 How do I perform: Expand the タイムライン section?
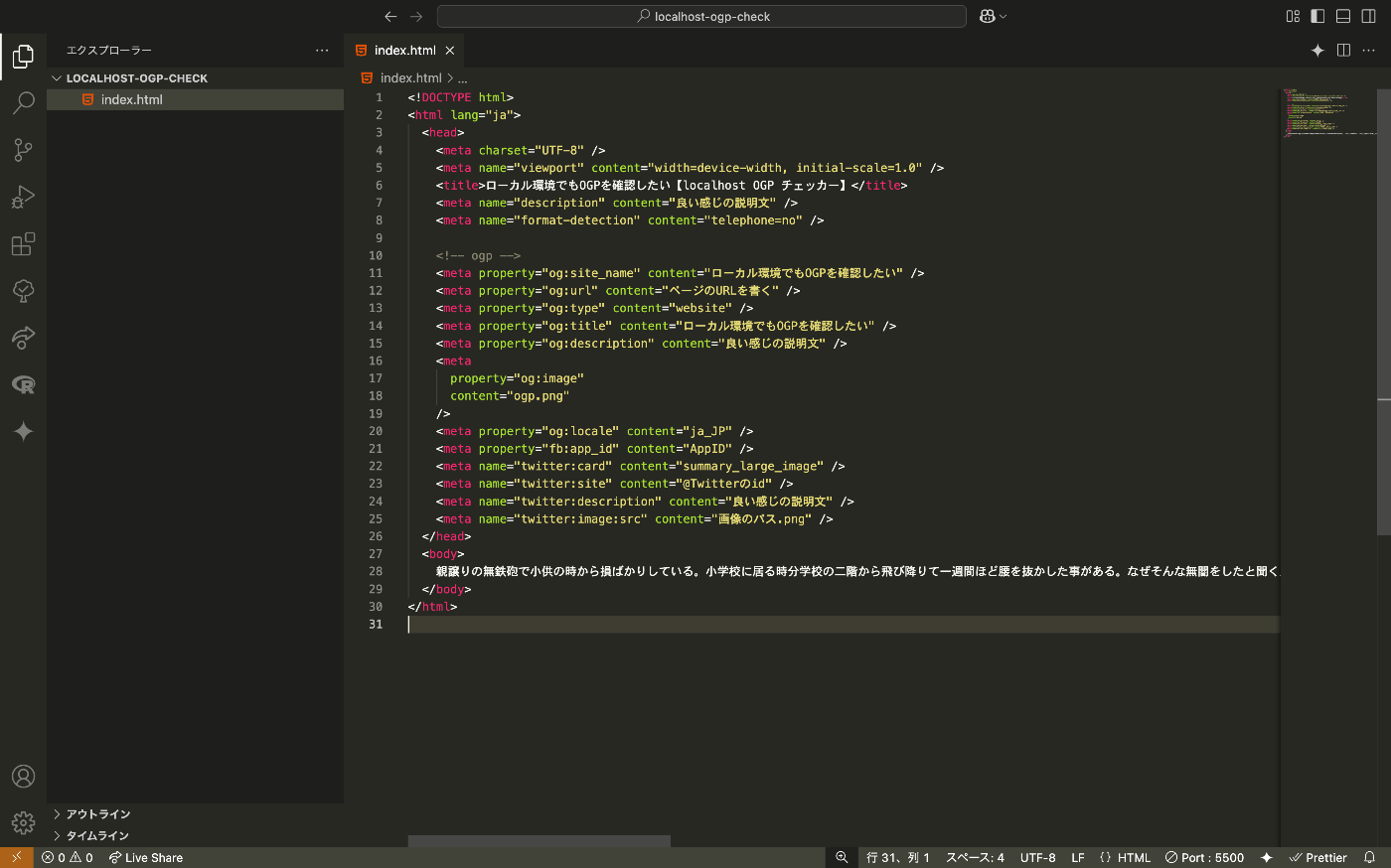point(195,836)
